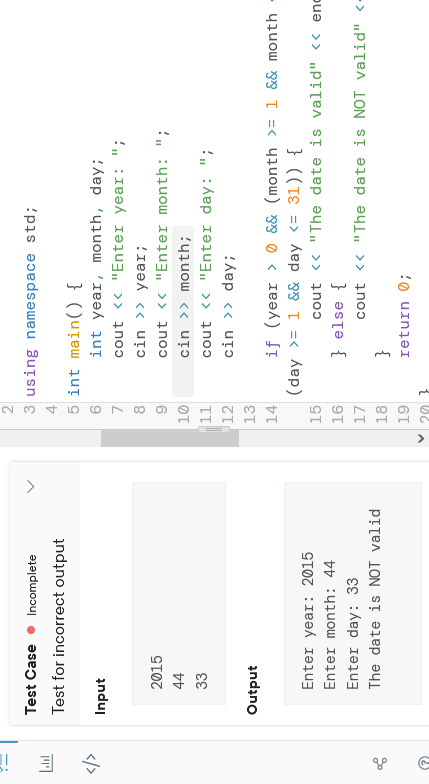Click the "Enter day: " cout line
This screenshot has width=429, height=784.
pyautogui.click(x=206, y=254)
